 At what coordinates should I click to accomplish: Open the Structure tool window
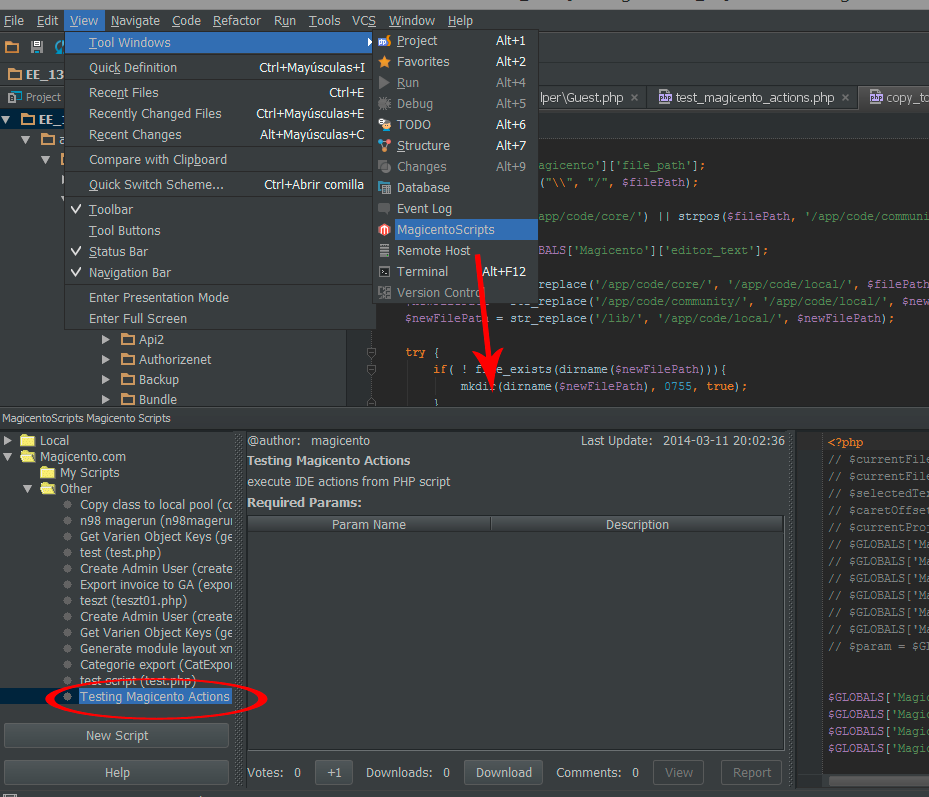pos(455,146)
